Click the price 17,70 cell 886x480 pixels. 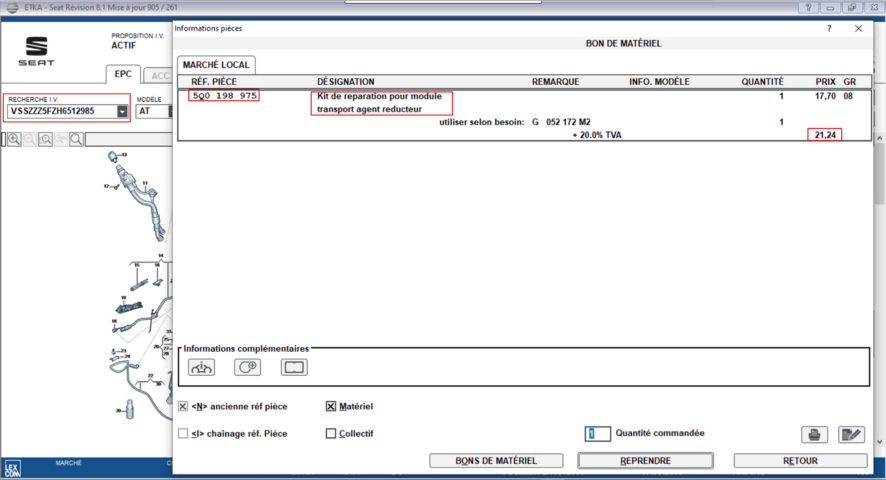(825, 96)
